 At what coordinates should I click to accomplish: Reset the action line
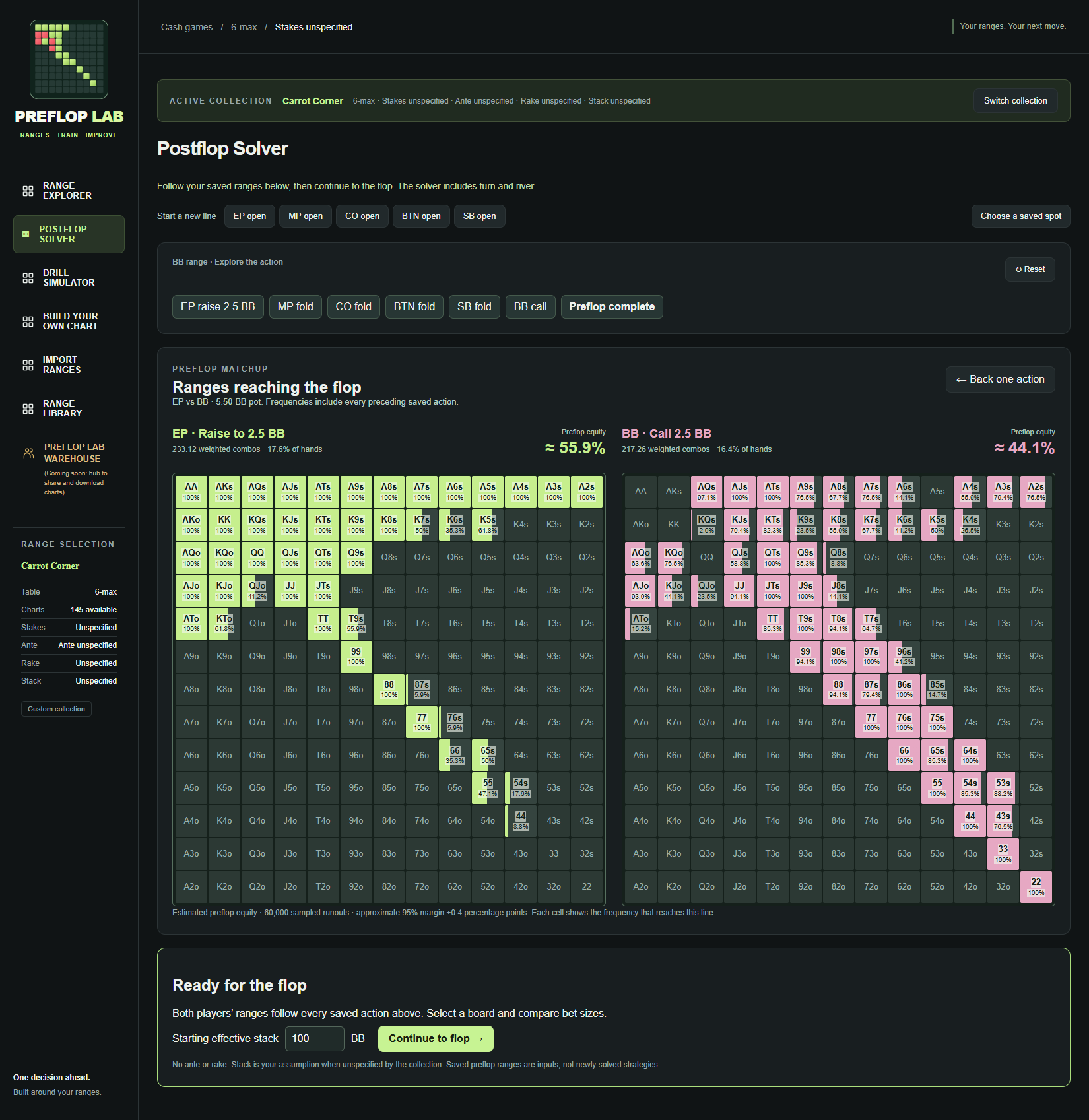click(x=1030, y=269)
